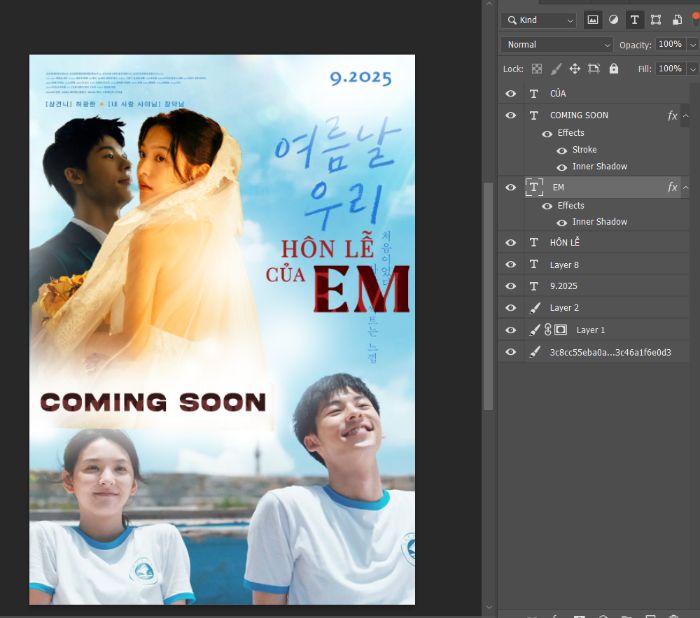This screenshot has height=618, width=700.
Task: Lock all padlock icon
Action: tap(614, 68)
